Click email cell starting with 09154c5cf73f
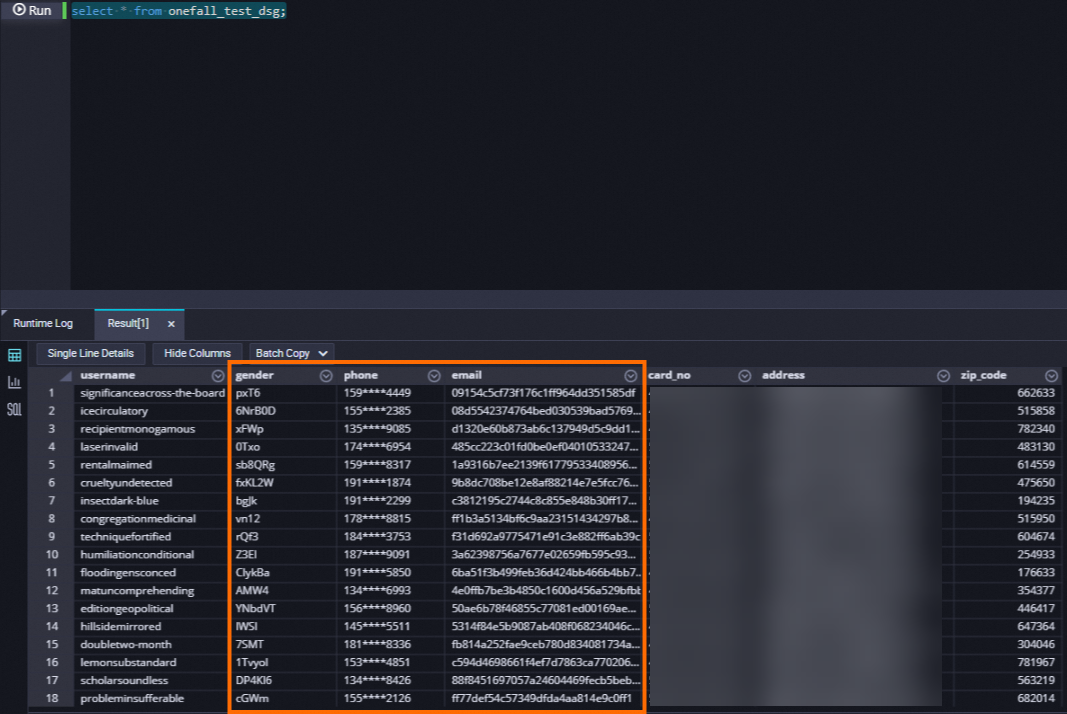 [x=544, y=393]
